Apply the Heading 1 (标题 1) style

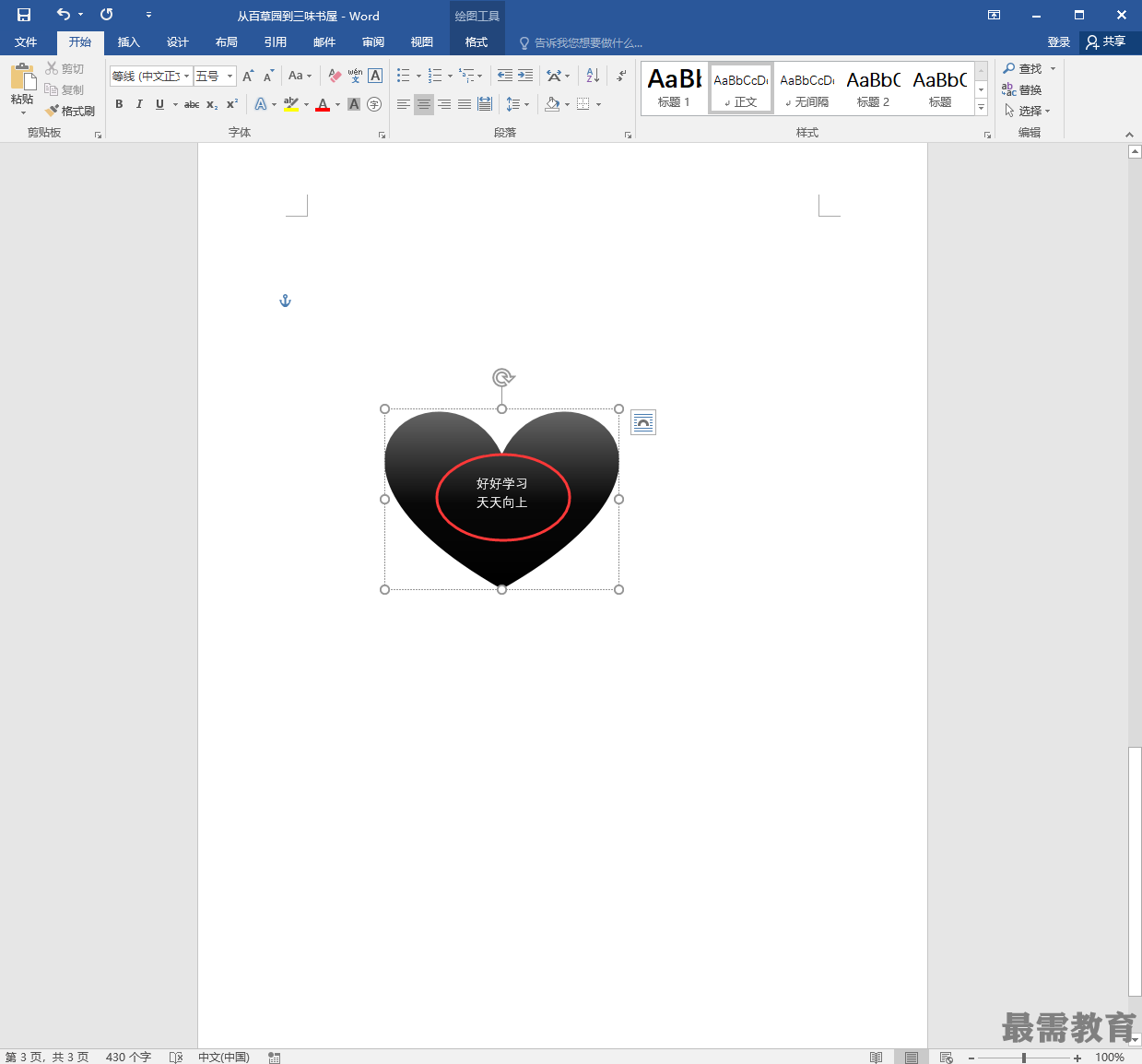tap(674, 89)
